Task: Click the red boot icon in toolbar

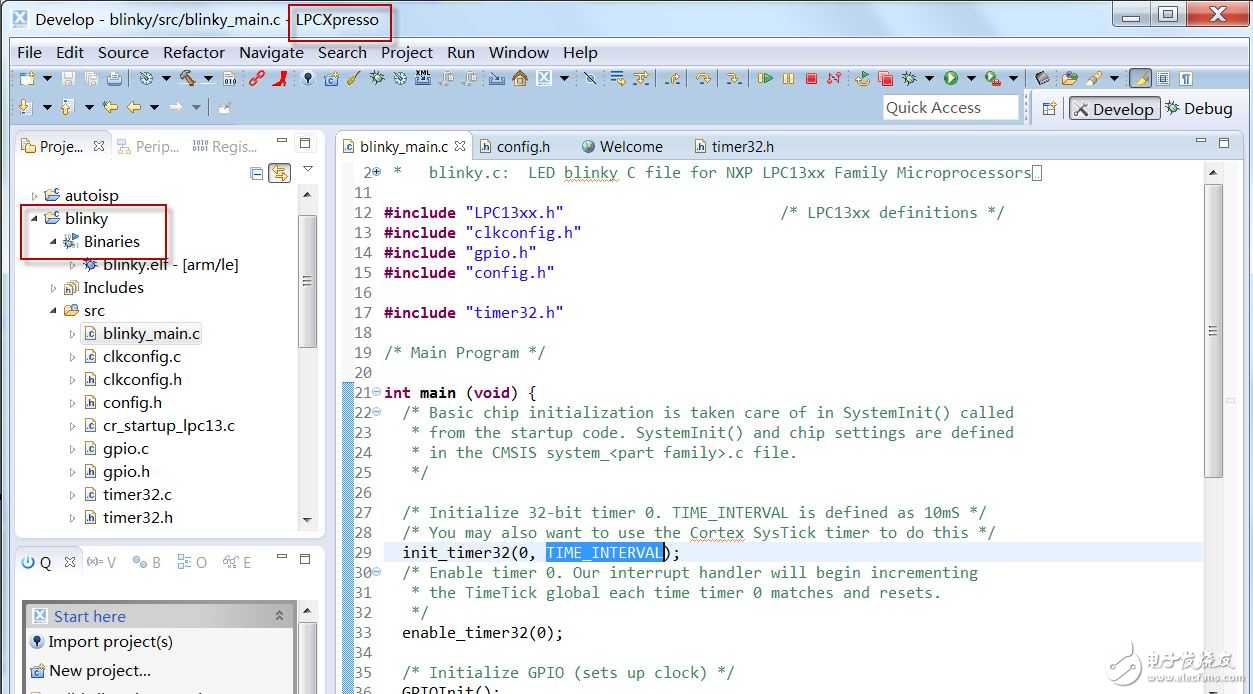Action: point(282,78)
